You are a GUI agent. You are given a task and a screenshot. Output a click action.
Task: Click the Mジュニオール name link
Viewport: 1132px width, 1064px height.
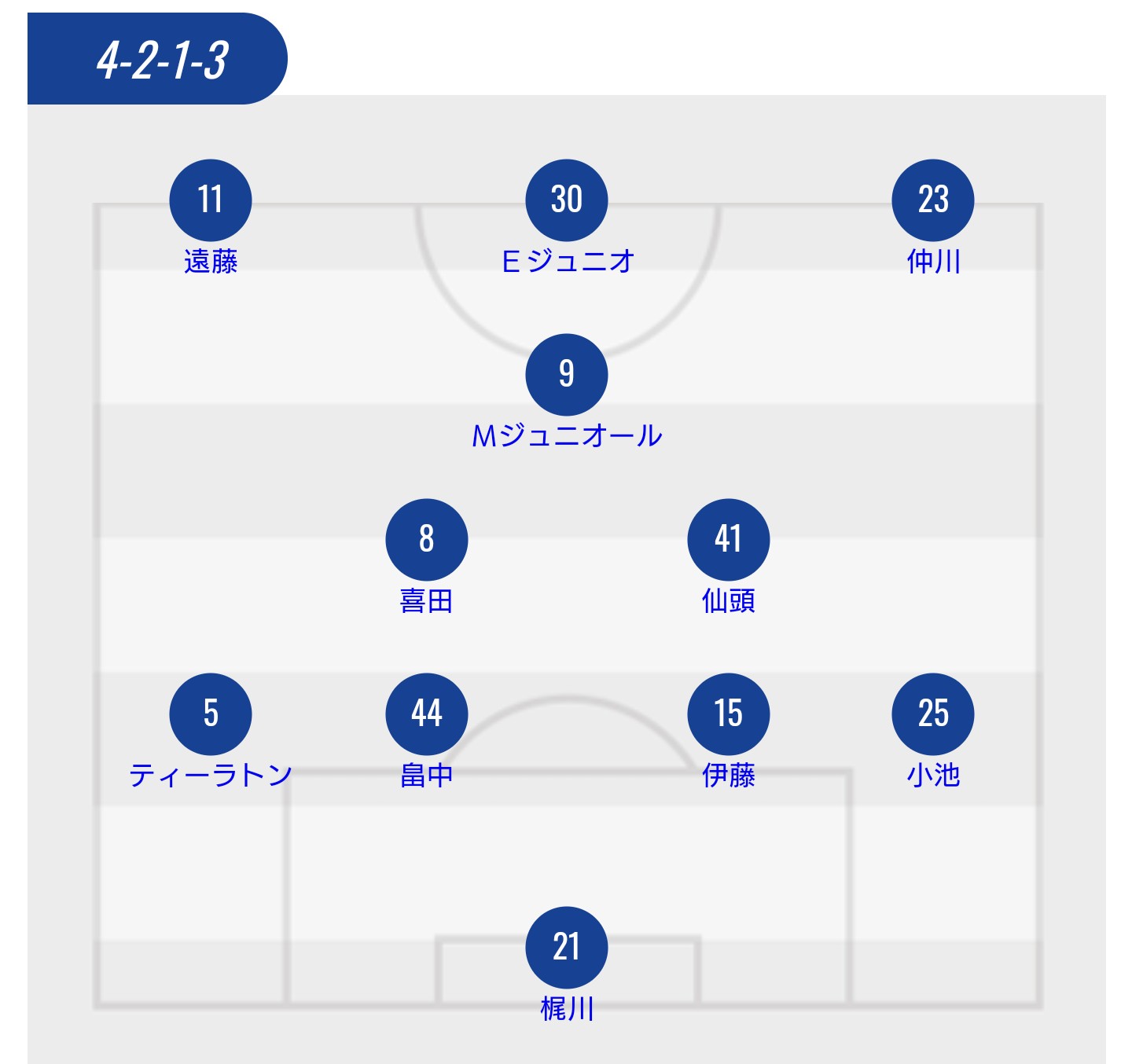click(567, 436)
